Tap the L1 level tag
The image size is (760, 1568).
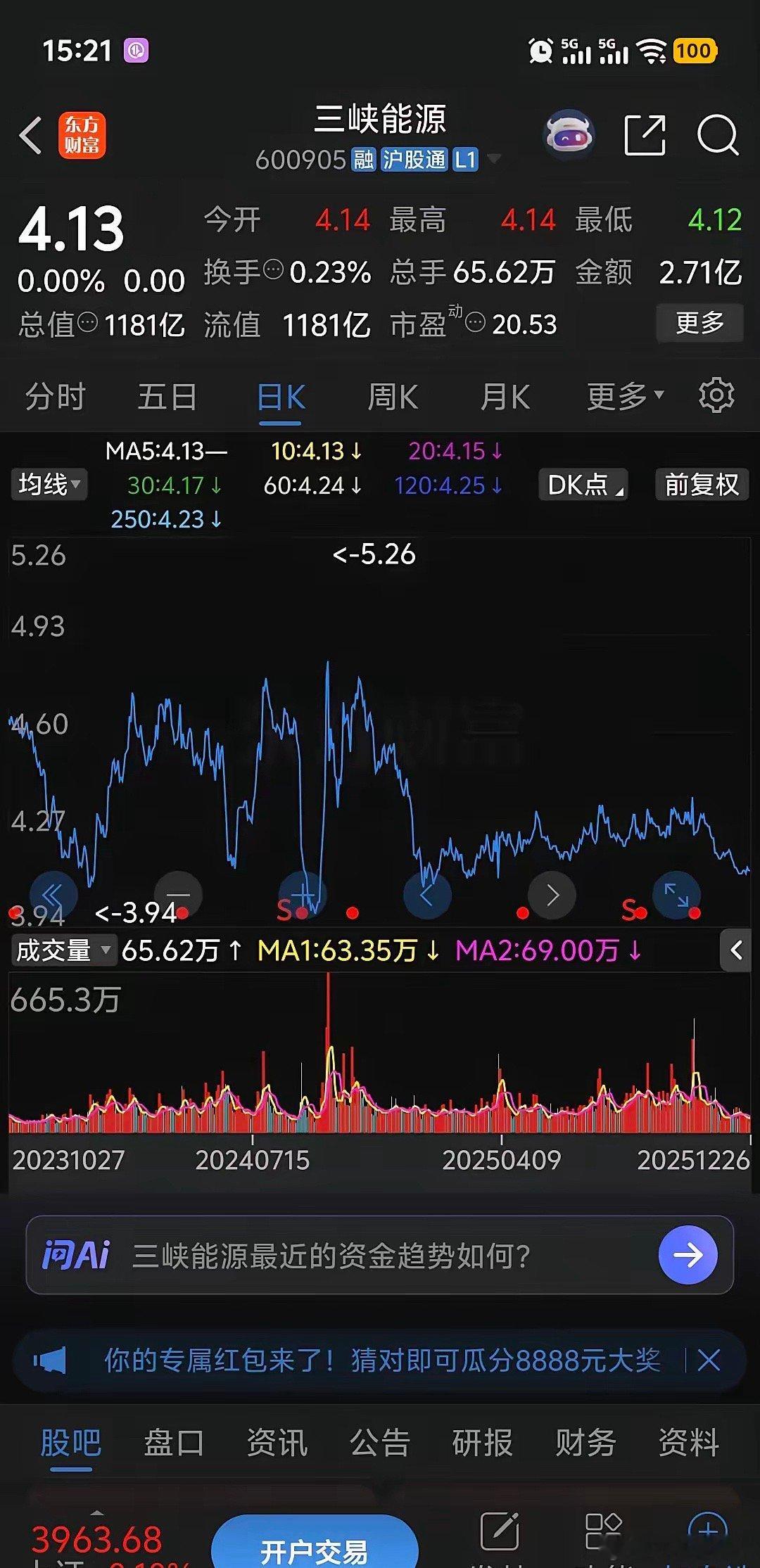tap(465, 160)
